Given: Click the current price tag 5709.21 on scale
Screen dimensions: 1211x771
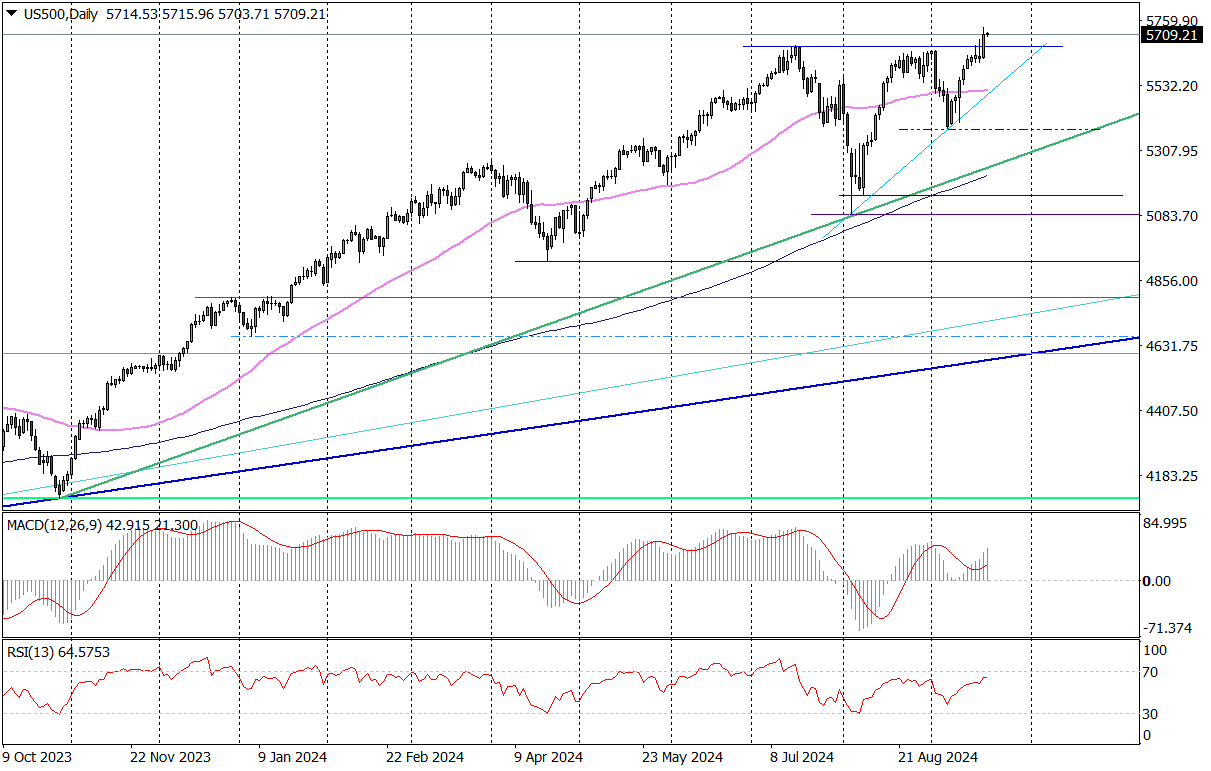Looking at the screenshot, I should click(1171, 35).
